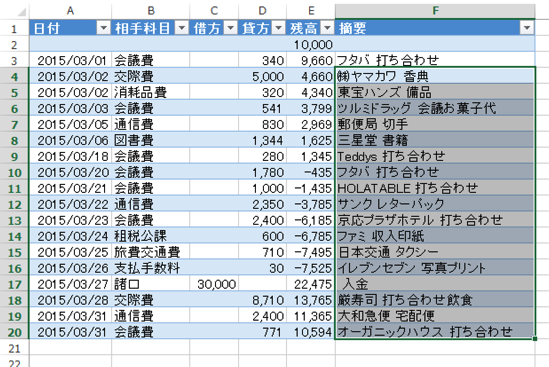Image resolution: width=549 pixels, height=367 pixels.
Task: Click cell 入金 in row 17
Action: click(435, 284)
